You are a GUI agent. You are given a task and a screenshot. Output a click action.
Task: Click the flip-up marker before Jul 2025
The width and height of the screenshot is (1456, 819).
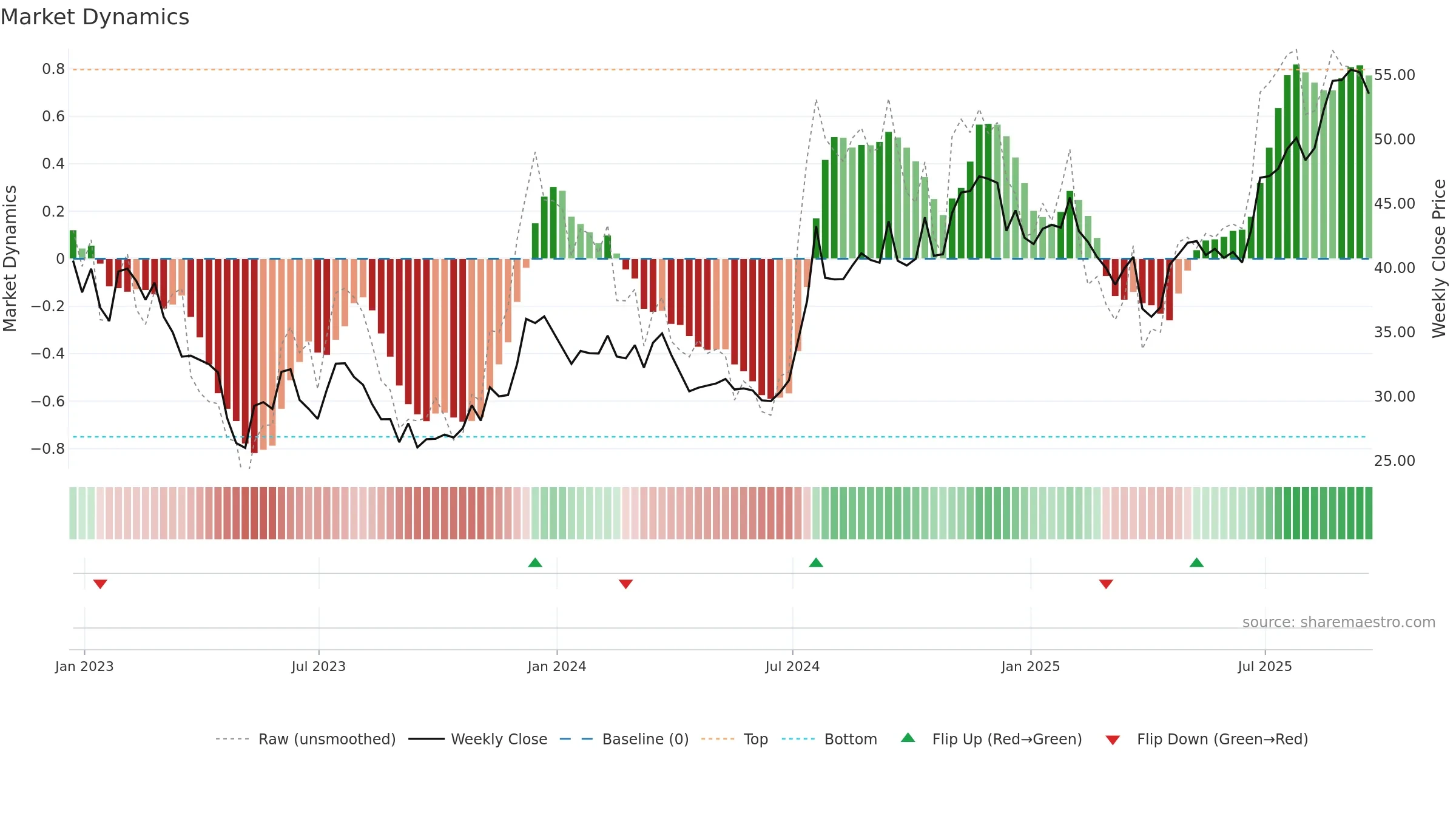tap(1196, 562)
